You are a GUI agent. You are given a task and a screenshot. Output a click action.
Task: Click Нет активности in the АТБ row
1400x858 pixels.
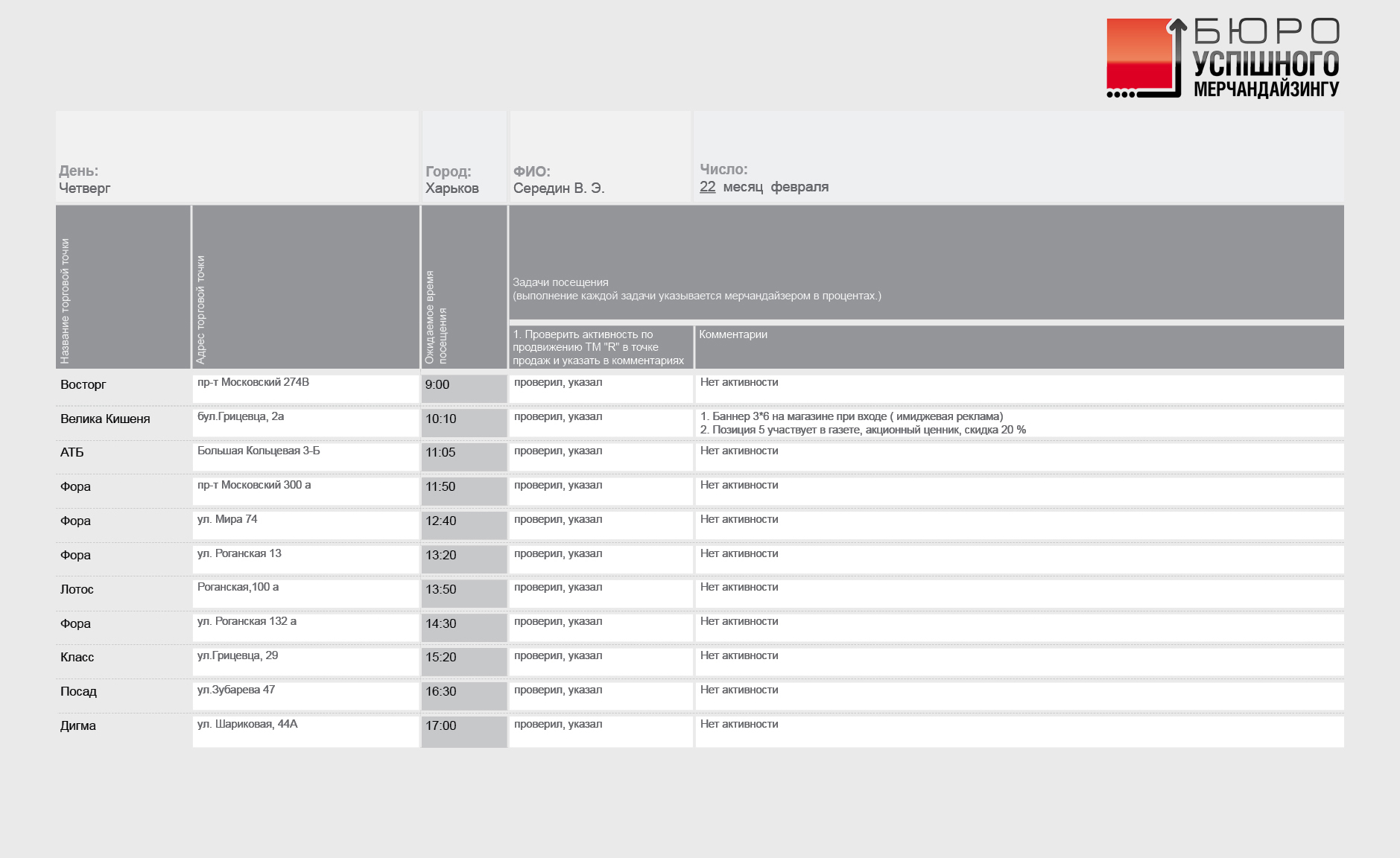pyautogui.click(x=739, y=451)
